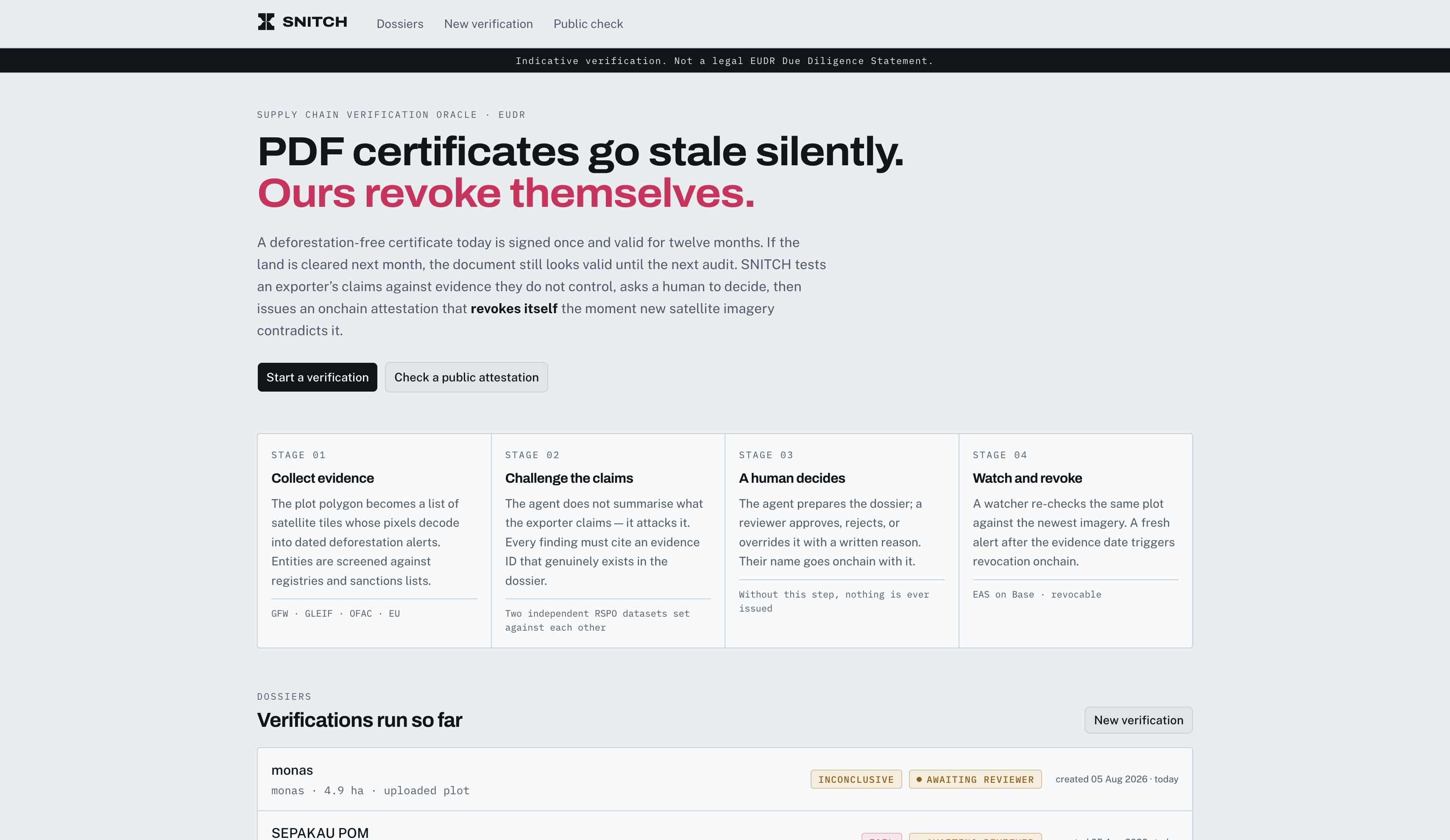Click "SUPPLY CHAIN VERIFICATION ORACLE · EUDR" label
Viewport: 1450px width, 840px height.
391,115
